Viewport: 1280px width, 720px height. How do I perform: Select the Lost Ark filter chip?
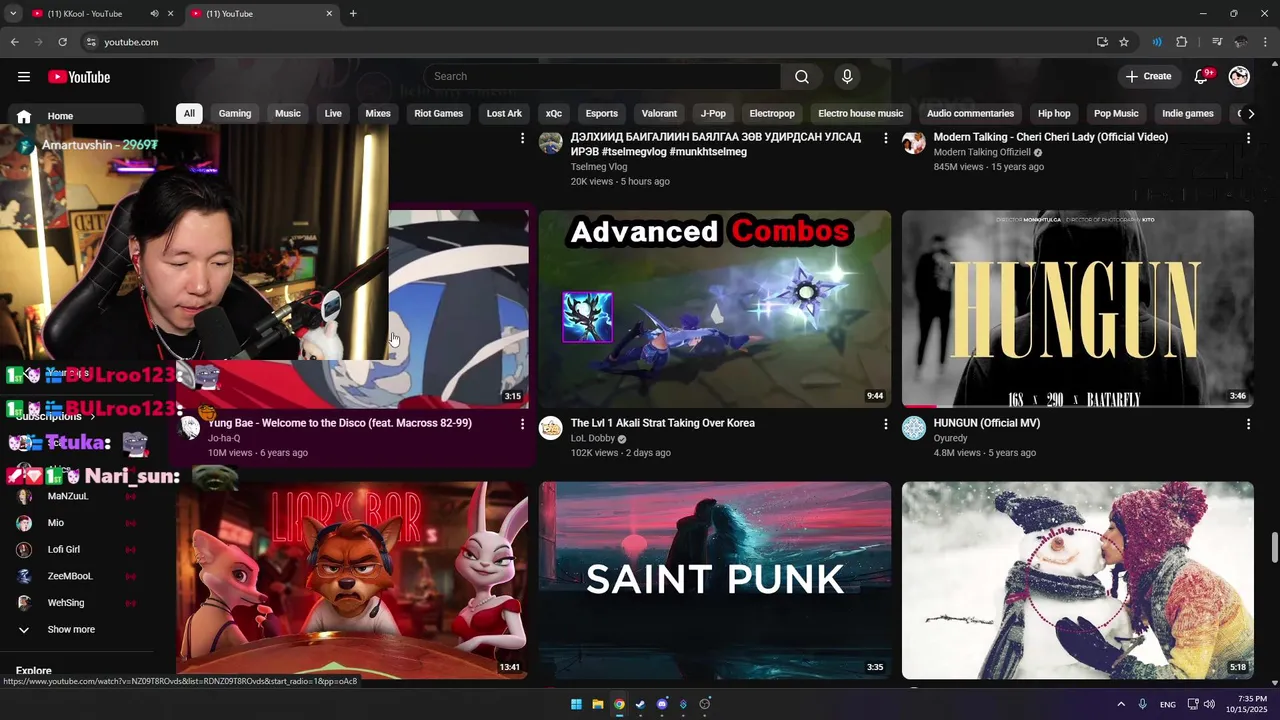504,114
